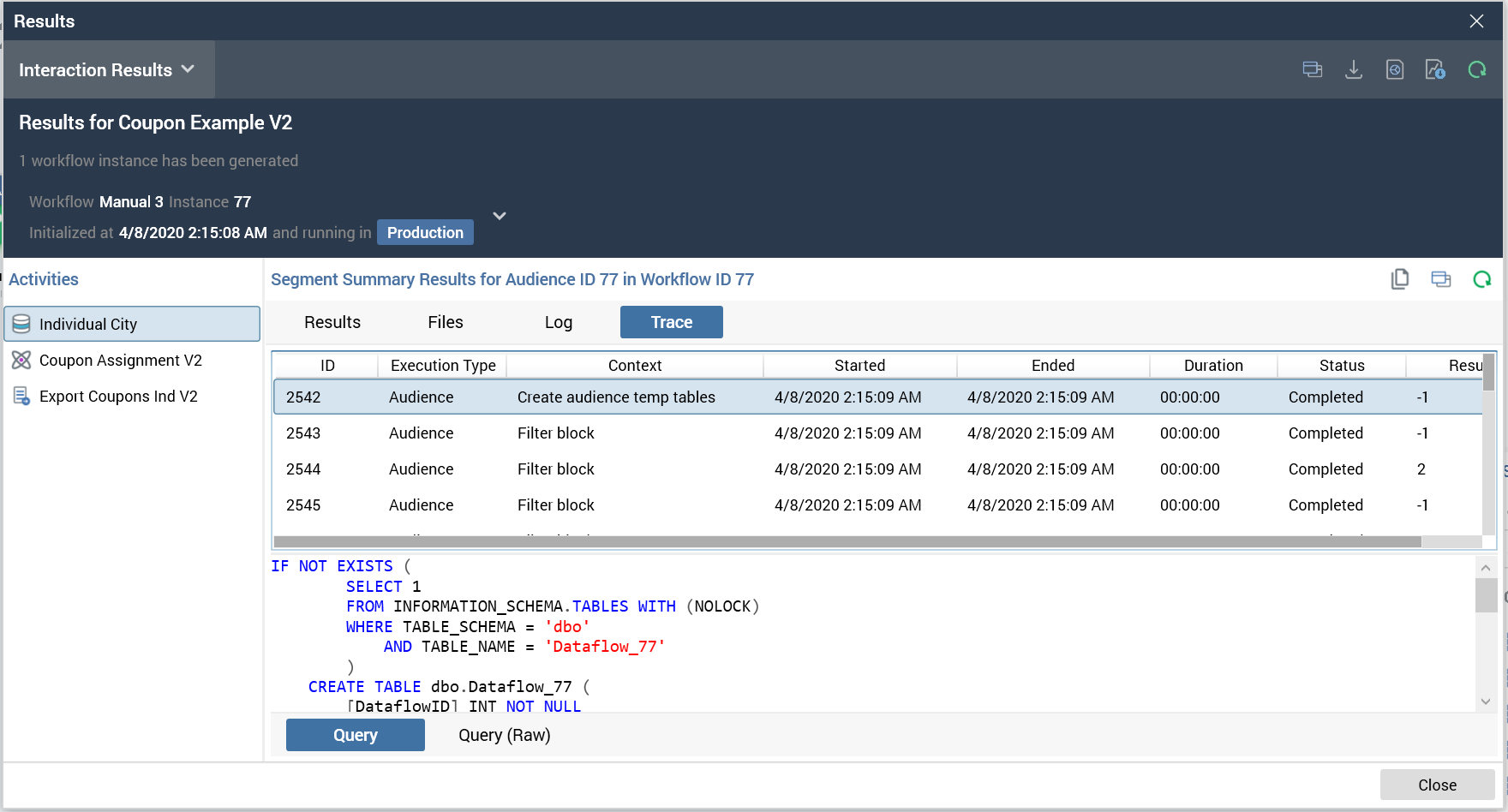Screen dimensions: 1508x812
Task: Click the file info icon in header
Action: point(1435,70)
